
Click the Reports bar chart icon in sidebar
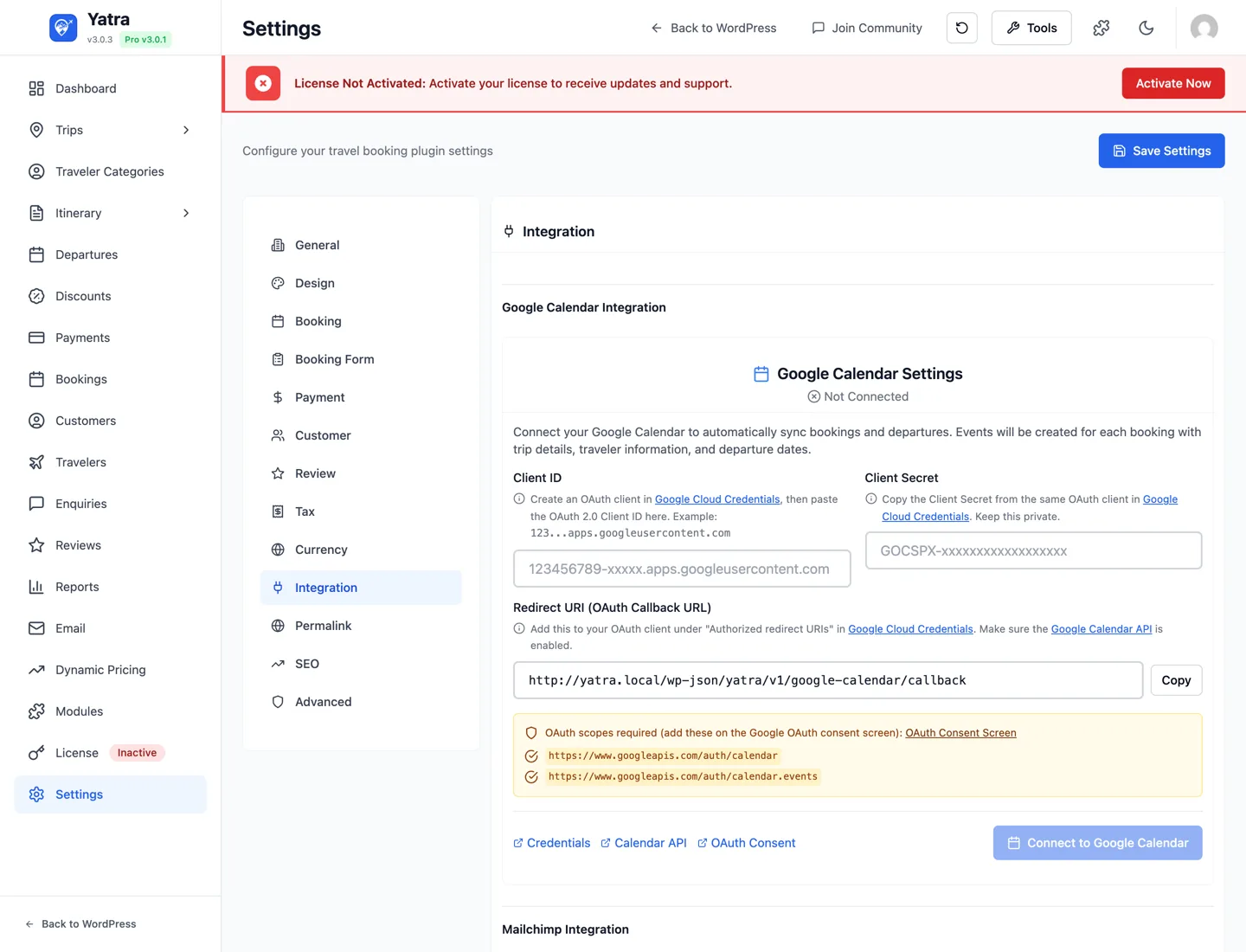pos(36,587)
